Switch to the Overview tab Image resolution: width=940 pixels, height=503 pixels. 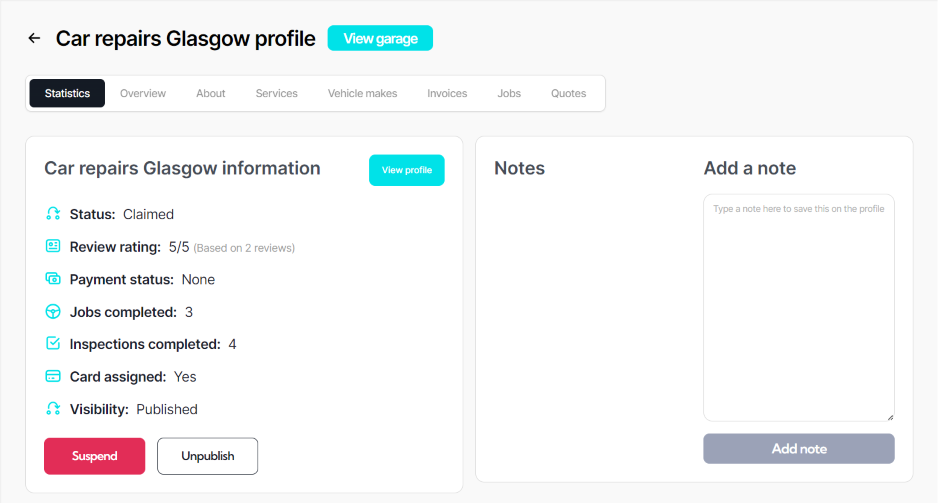[143, 94]
